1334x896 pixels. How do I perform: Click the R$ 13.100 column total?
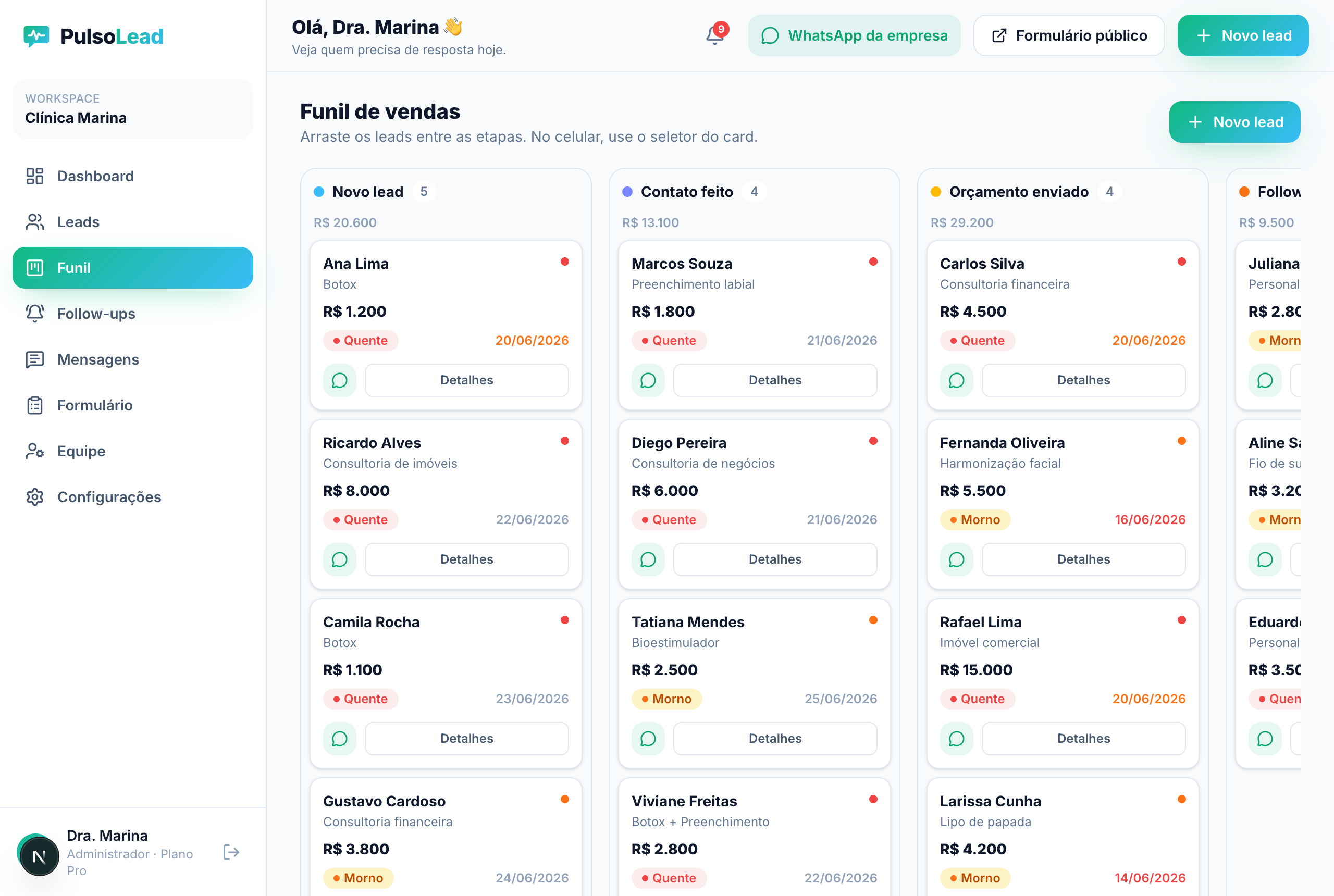point(650,222)
